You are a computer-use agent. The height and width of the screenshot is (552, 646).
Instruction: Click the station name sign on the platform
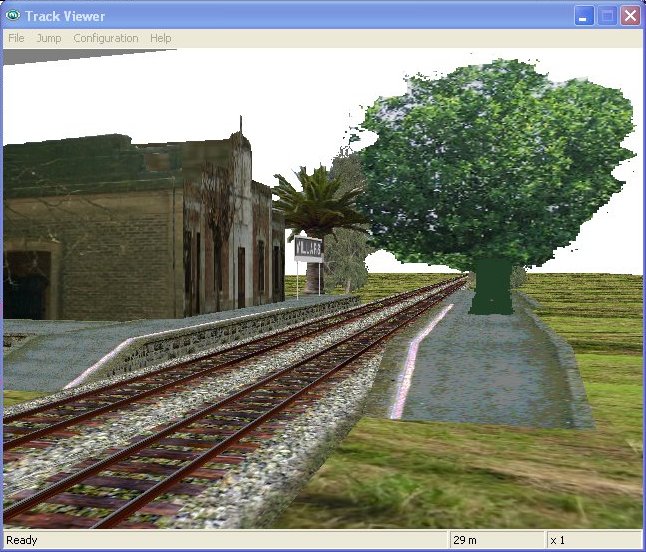[x=308, y=248]
